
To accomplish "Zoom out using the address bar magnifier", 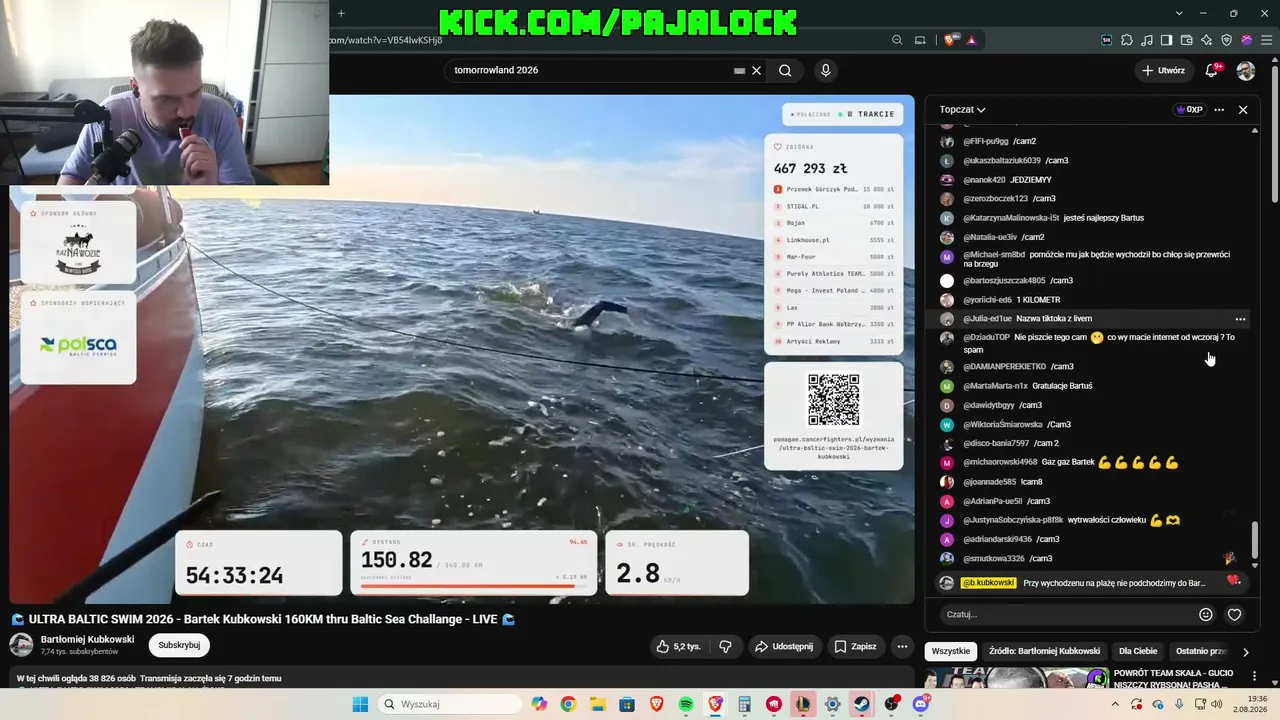I will [x=897, y=40].
